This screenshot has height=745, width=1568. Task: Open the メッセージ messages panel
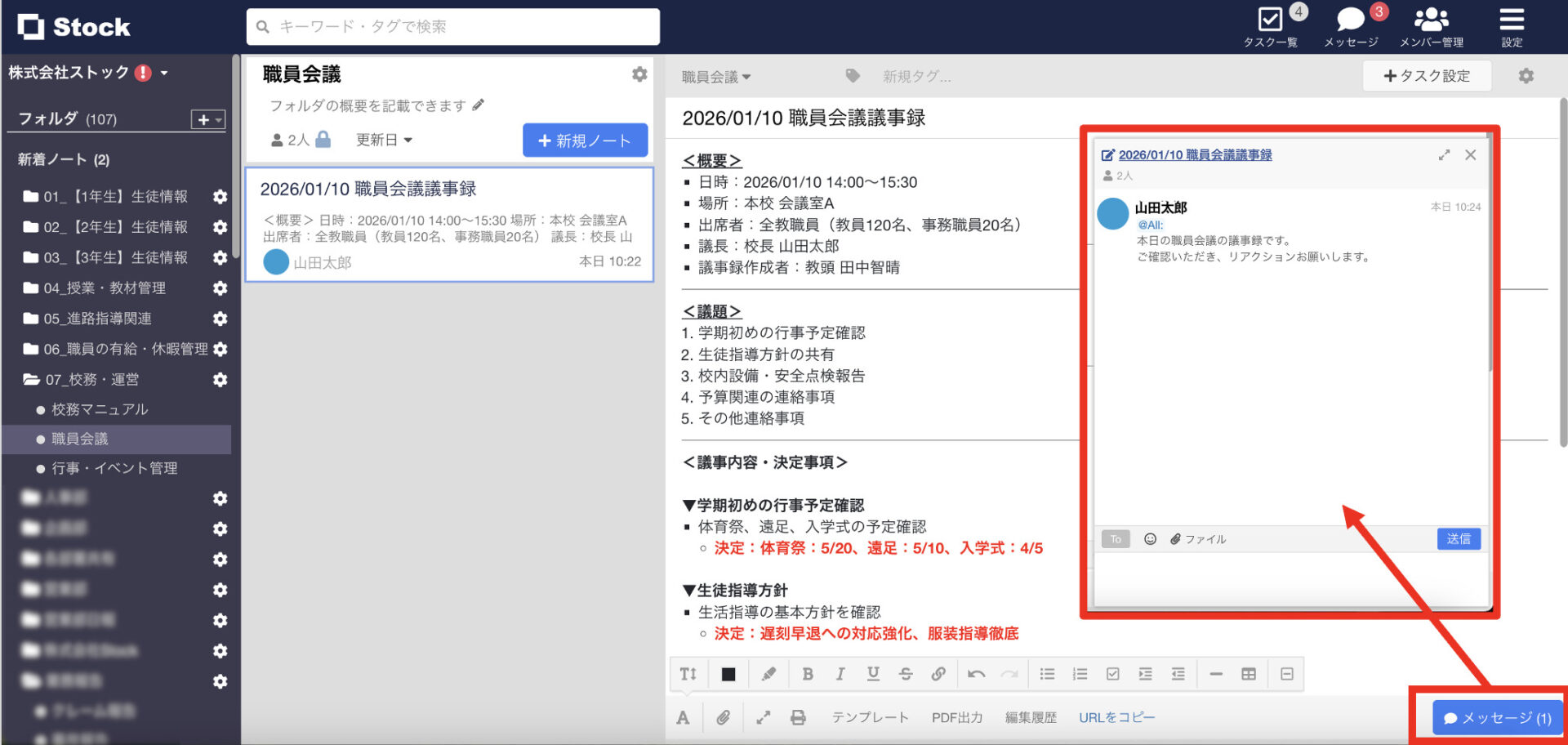tap(1349, 25)
